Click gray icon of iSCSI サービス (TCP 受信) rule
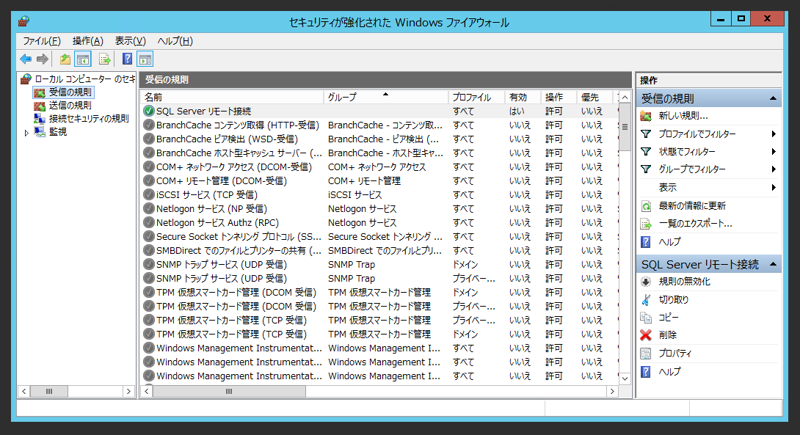The width and height of the screenshot is (800, 435). coord(148,194)
